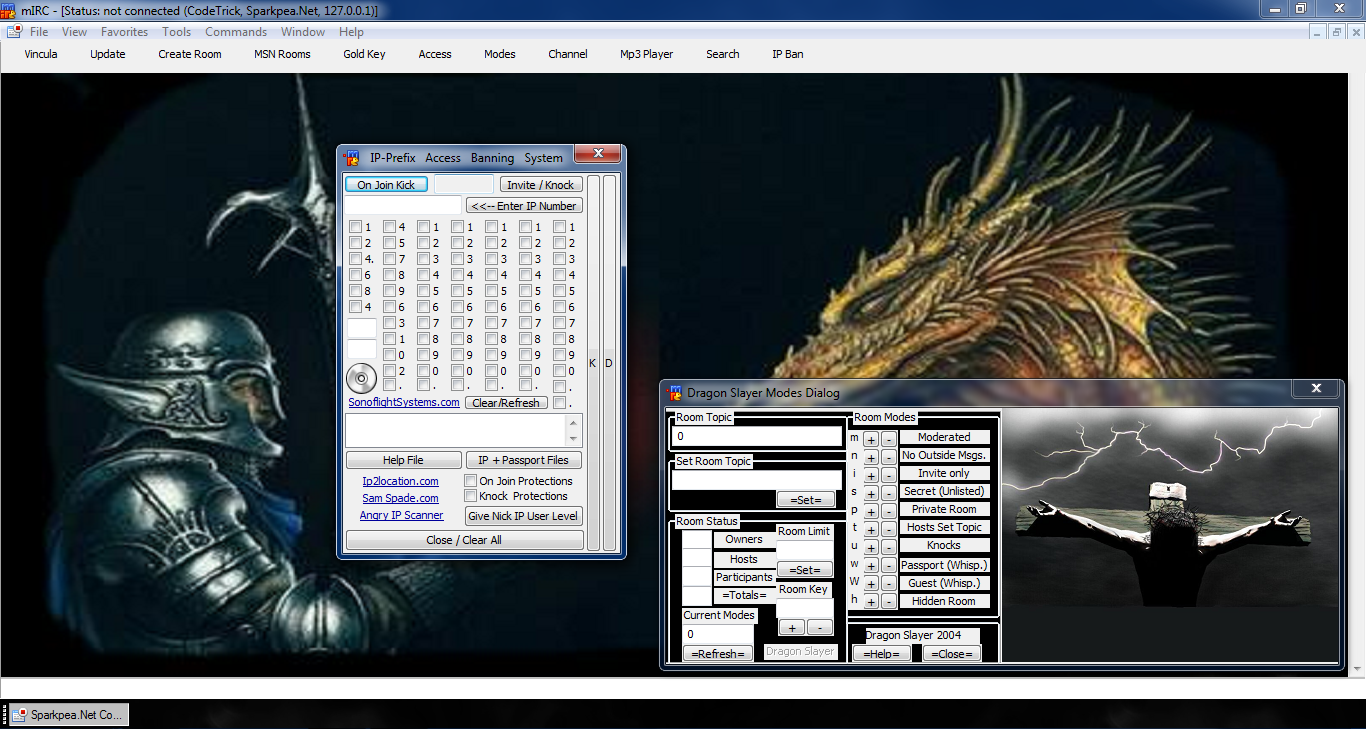The image size is (1366, 729).
Task: Tick checkbox 8 in leftmost IP column
Action: 355,291
